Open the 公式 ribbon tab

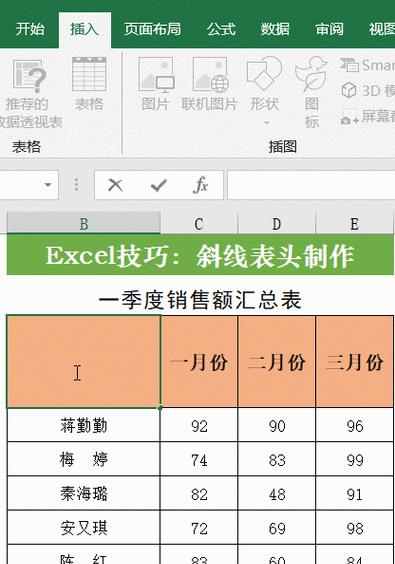[221, 29]
